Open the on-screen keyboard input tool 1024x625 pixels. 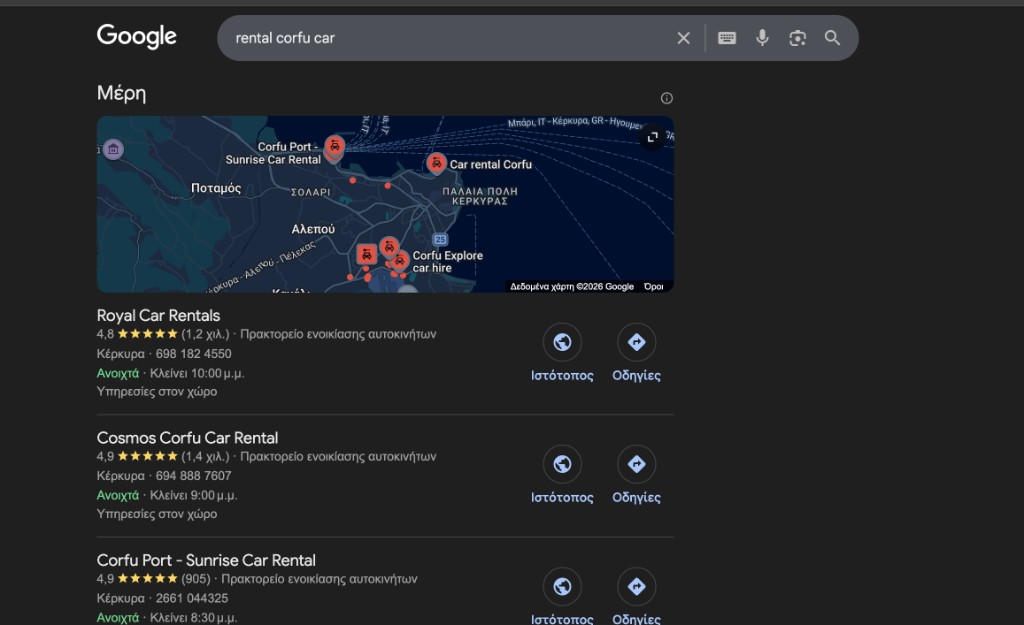[727, 38]
